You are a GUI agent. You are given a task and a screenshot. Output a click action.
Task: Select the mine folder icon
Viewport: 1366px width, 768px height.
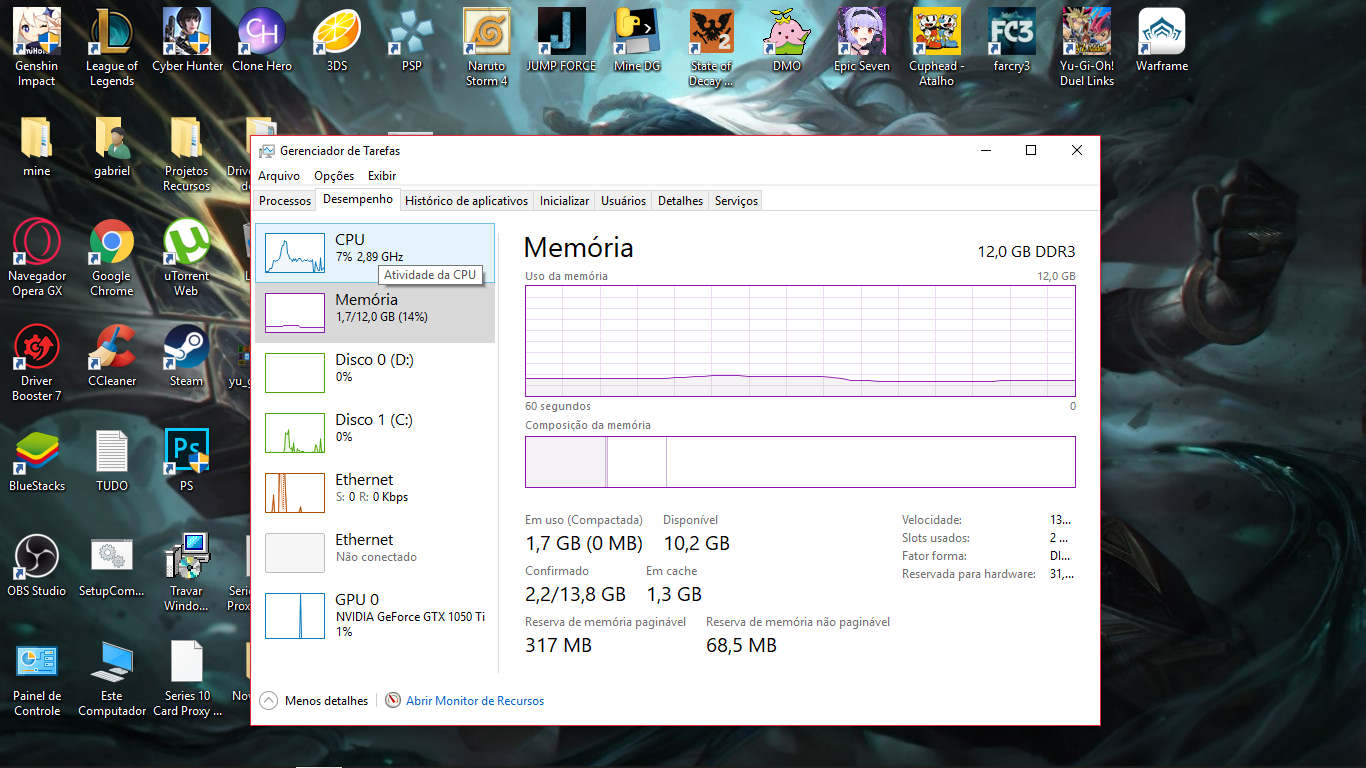(37, 146)
